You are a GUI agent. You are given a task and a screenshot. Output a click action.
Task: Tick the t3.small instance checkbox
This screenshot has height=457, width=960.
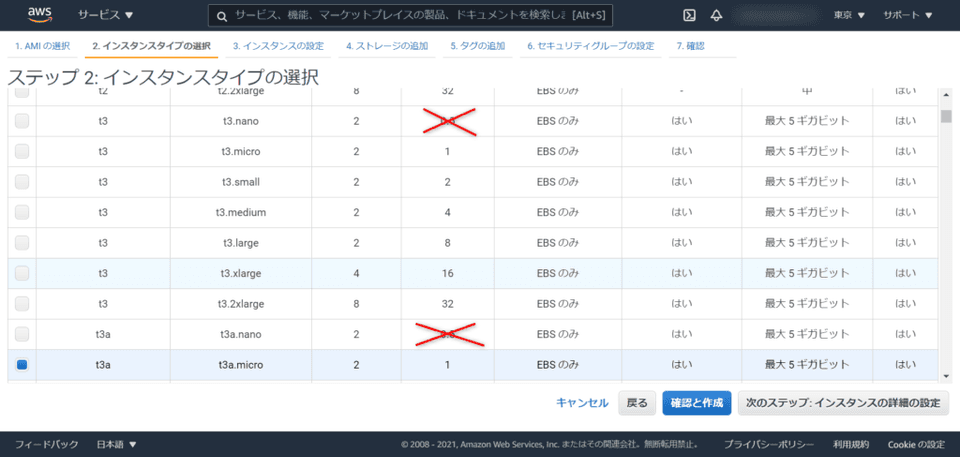pos(22,182)
